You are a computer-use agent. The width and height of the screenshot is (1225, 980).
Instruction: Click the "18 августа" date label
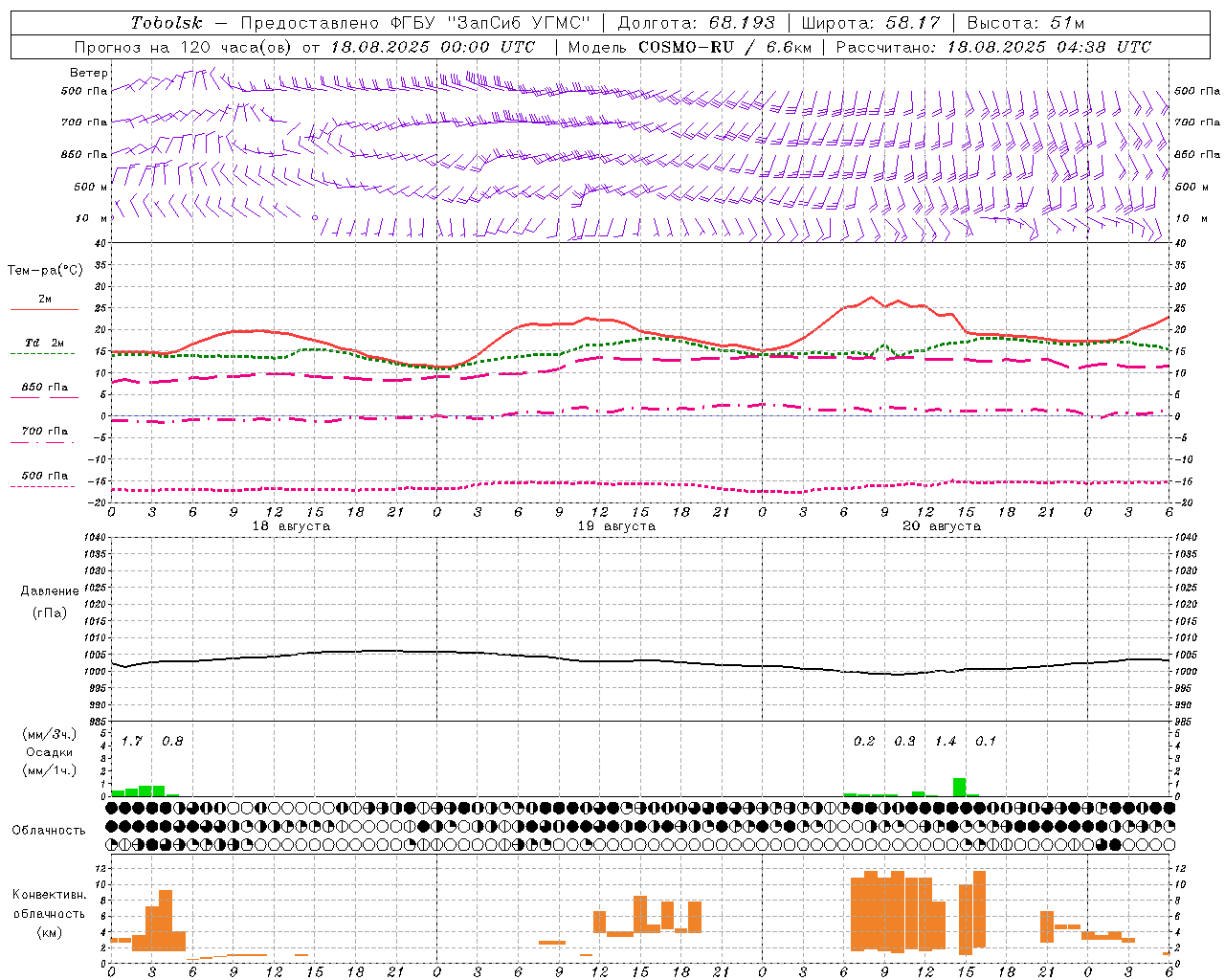pyautogui.click(x=291, y=526)
